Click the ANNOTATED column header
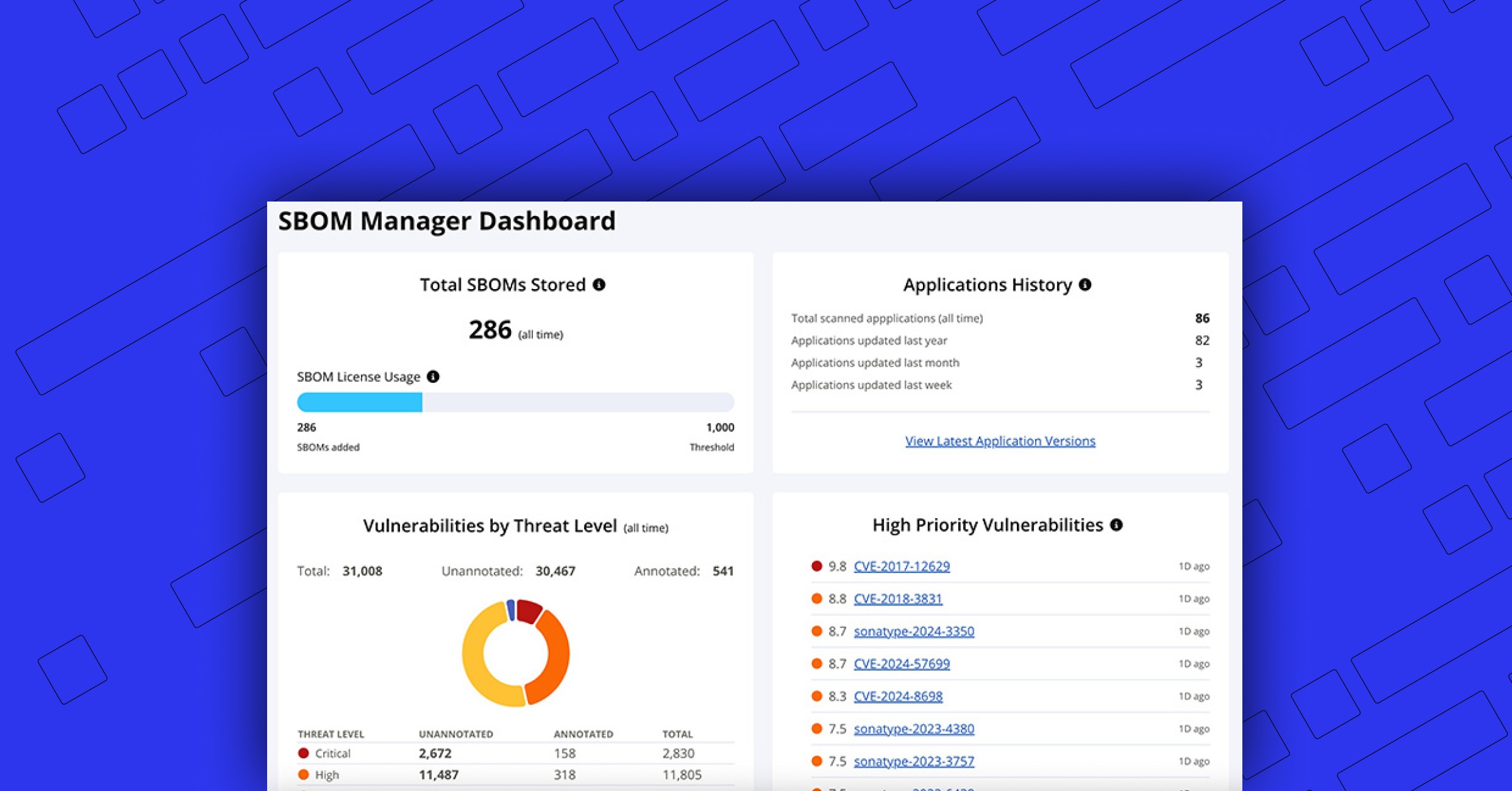Viewport: 1512px width, 791px height. 583,734
